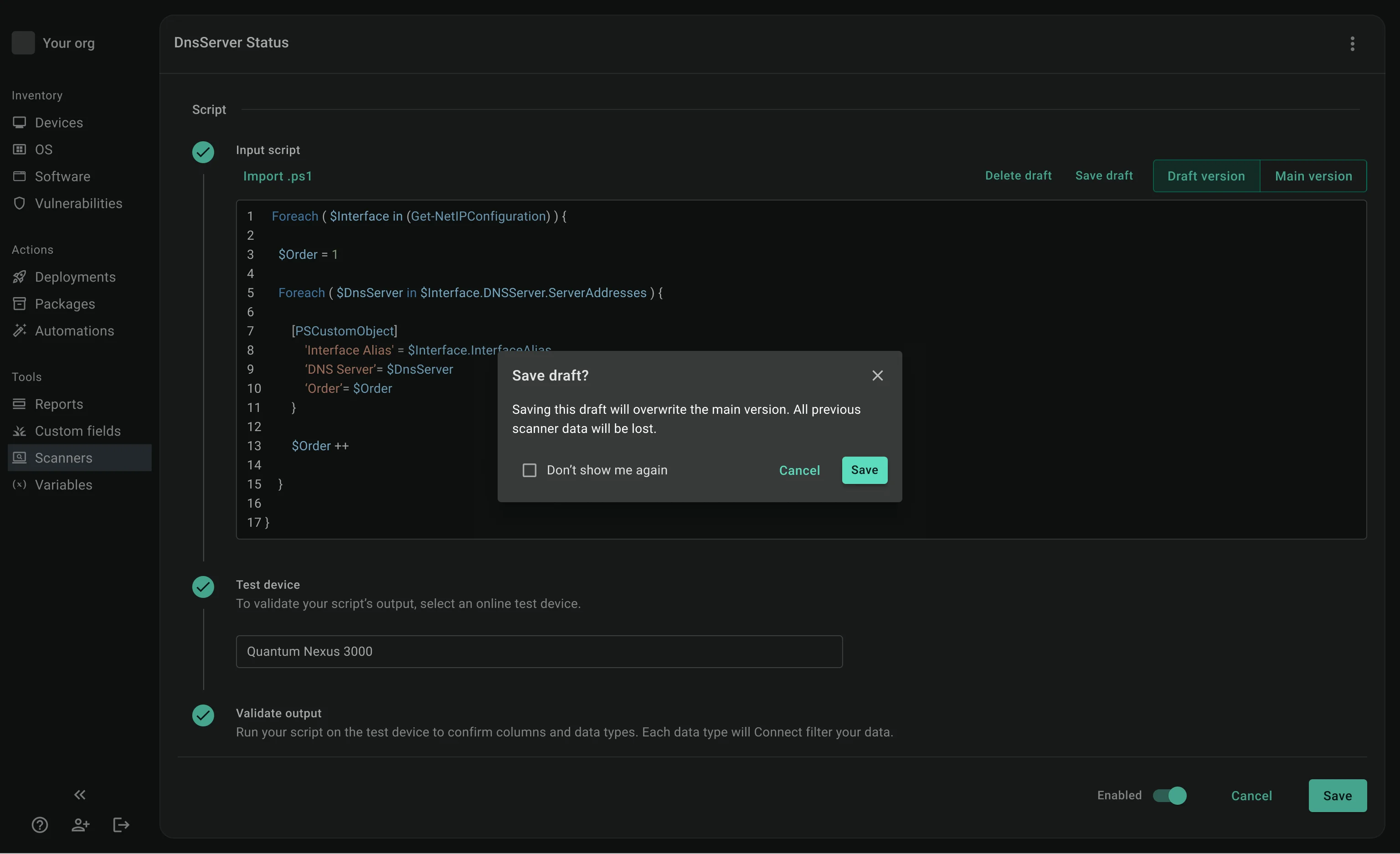Viewport: 1400px width, 854px height.
Task: Click the Automations wand icon
Action: (x=19, y=330)
